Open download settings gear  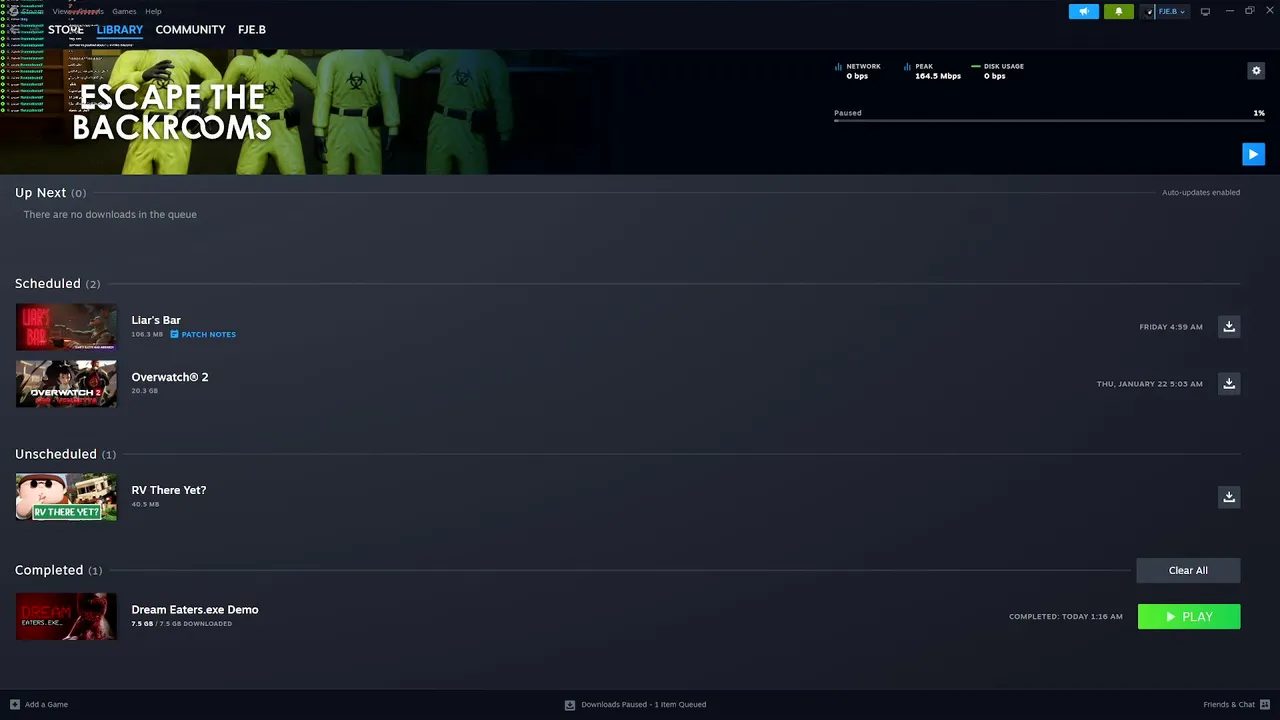(1256, 70)
